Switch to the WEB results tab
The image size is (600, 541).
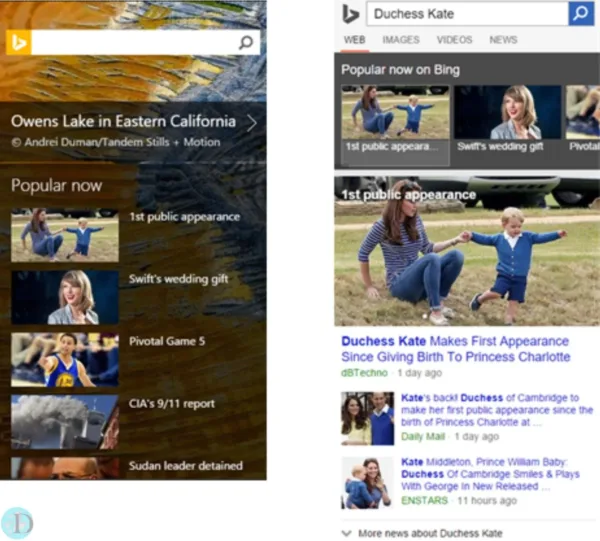[354, 40]
